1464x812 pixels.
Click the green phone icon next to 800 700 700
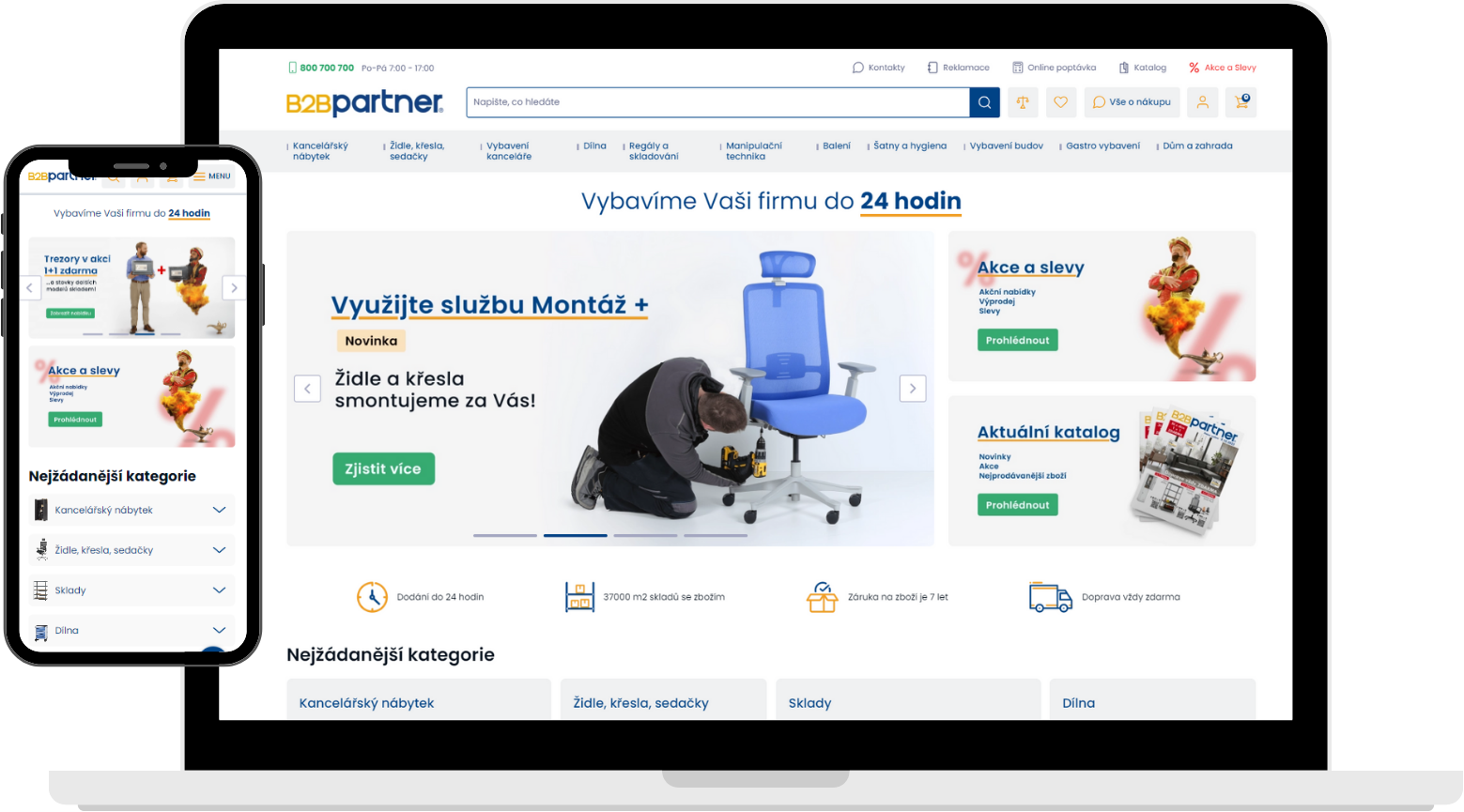pyautogui.click(x=292, y=68)
